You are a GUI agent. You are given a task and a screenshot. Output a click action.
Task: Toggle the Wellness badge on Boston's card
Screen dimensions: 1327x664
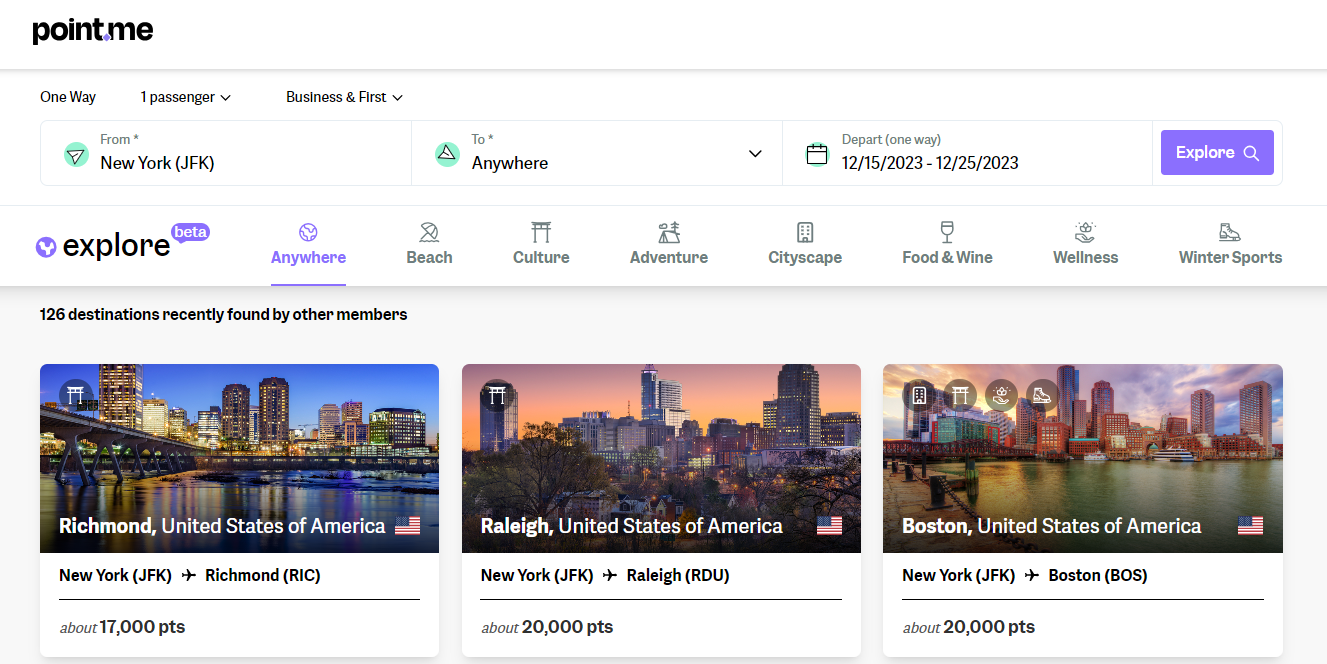(x=1001, y=395)
